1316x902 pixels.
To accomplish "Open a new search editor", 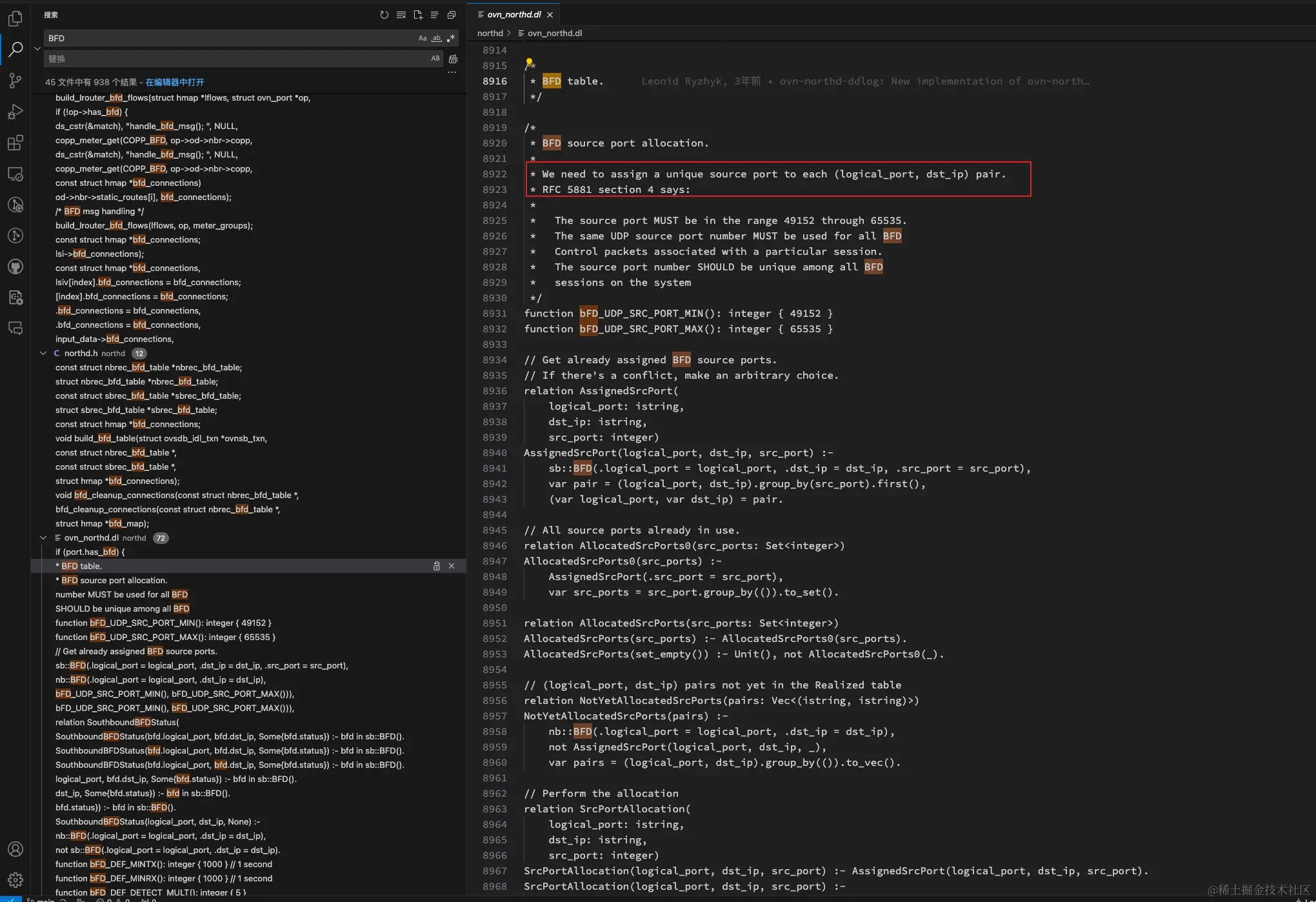I will 418,15.
